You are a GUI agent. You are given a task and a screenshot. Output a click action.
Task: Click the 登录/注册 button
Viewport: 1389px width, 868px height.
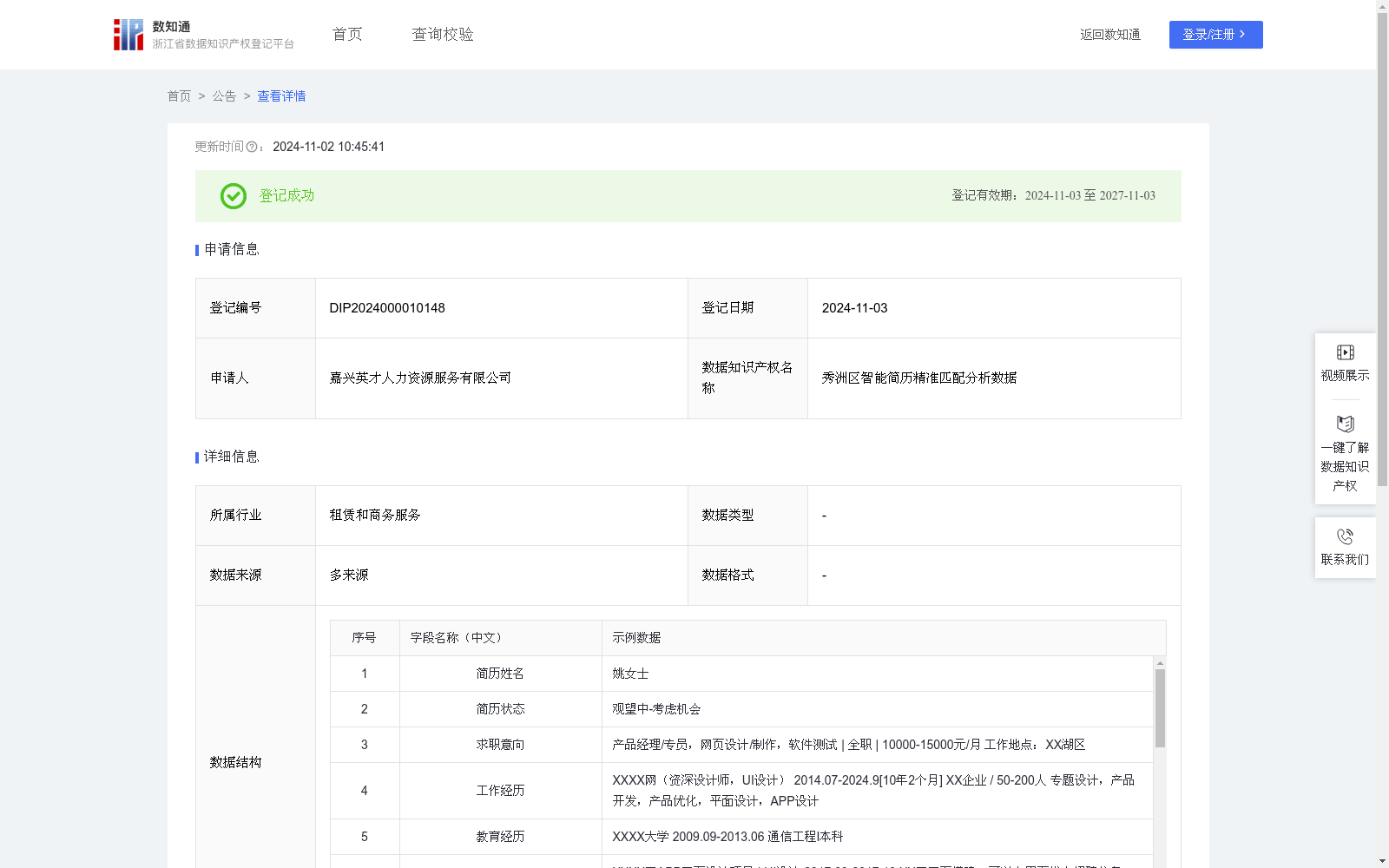[x=1215, y=35]
